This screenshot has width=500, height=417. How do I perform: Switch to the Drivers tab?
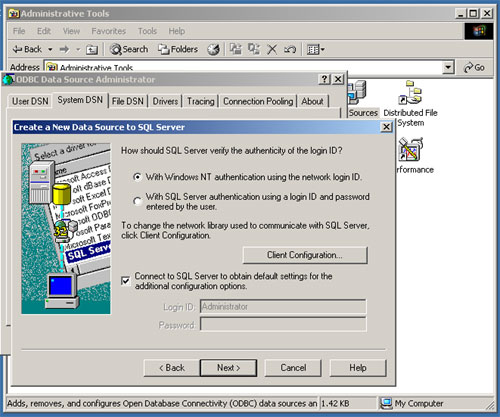coord(165,101)
